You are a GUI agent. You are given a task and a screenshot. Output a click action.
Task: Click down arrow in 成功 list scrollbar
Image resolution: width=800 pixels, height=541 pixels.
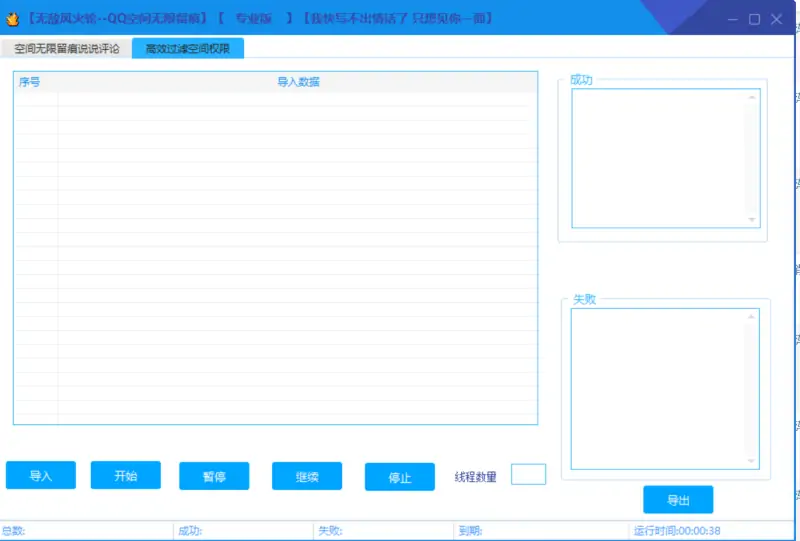pos(752,220)
